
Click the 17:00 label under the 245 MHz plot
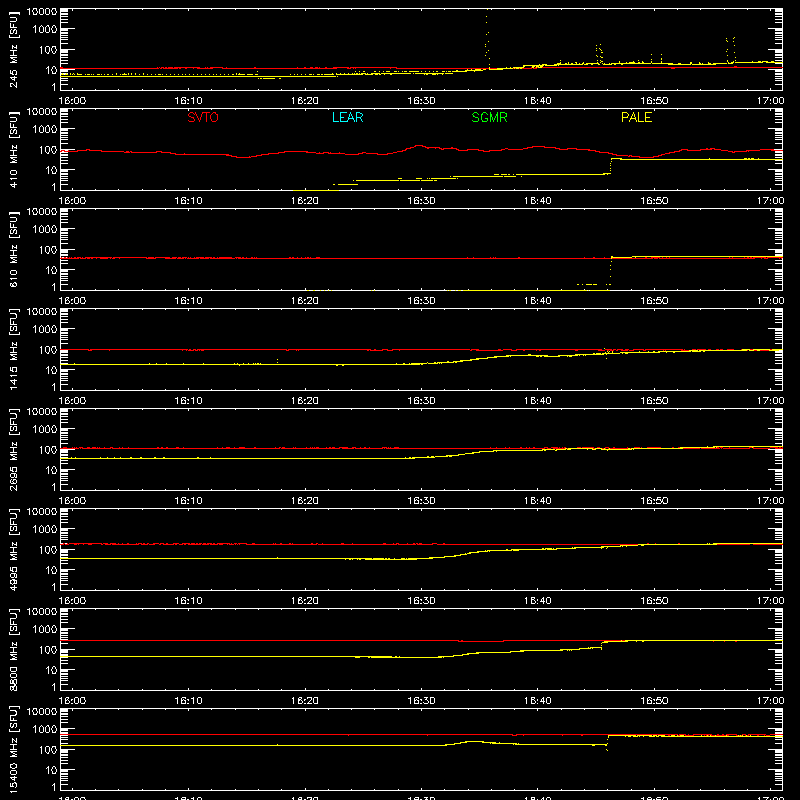click(770, 101)
